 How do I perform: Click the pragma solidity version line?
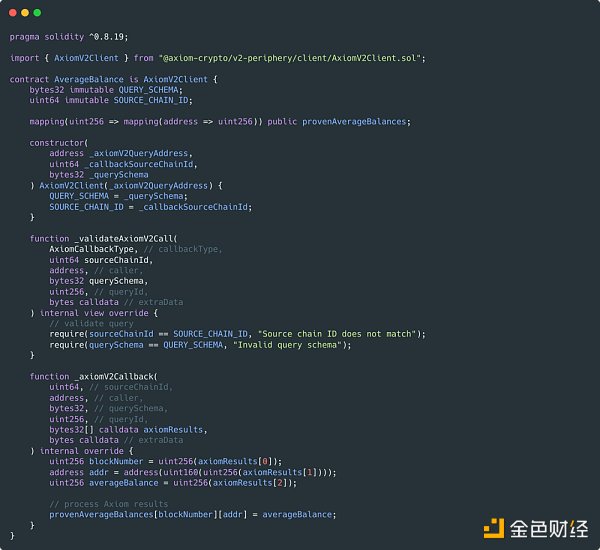[55, 36]
